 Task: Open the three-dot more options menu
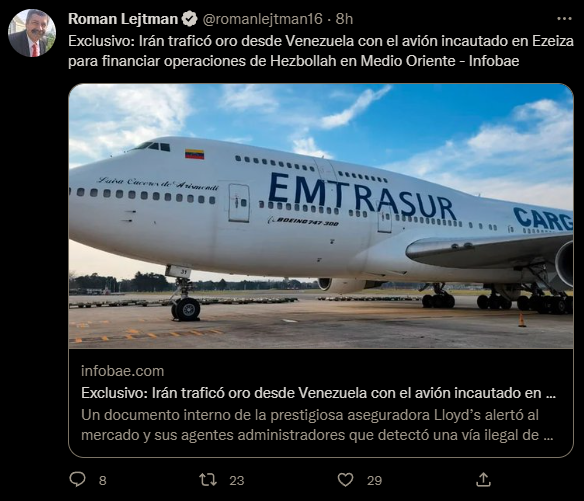tap(564, 19)
